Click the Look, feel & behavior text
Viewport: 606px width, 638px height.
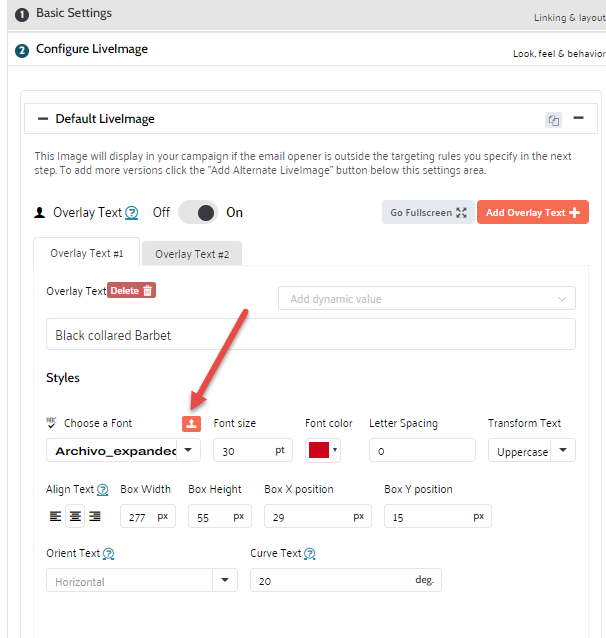(559, 54)
